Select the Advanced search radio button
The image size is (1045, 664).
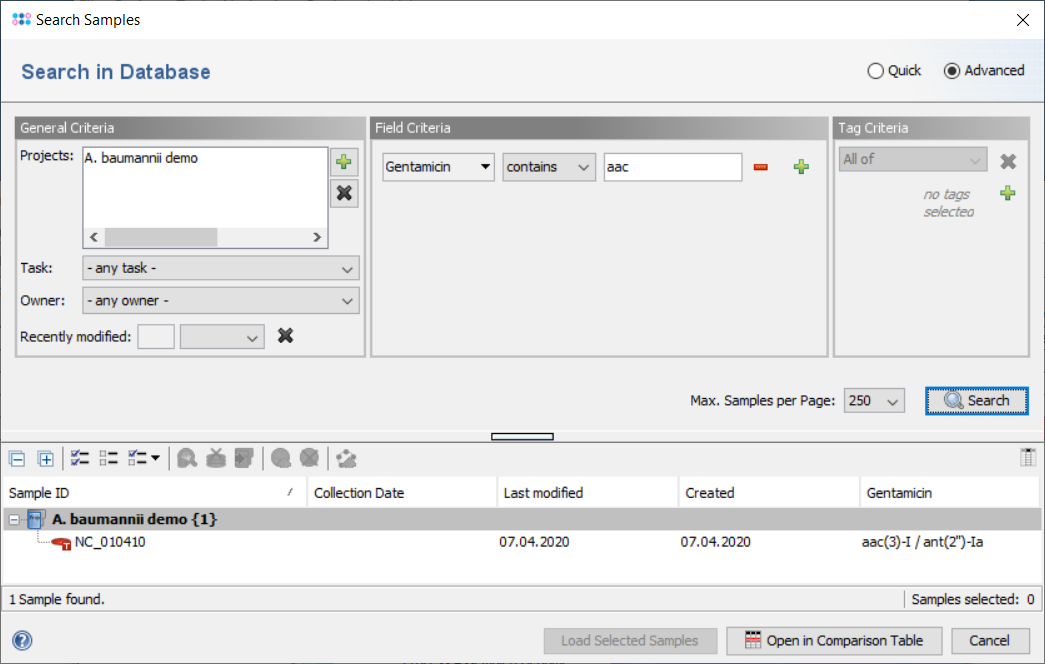pos(952,71)
